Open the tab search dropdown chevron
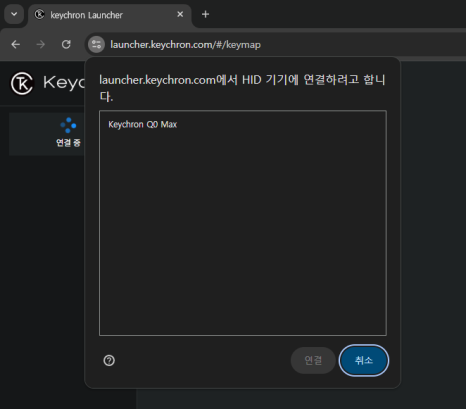Screen dimensions: 466x409 [14, 14]
